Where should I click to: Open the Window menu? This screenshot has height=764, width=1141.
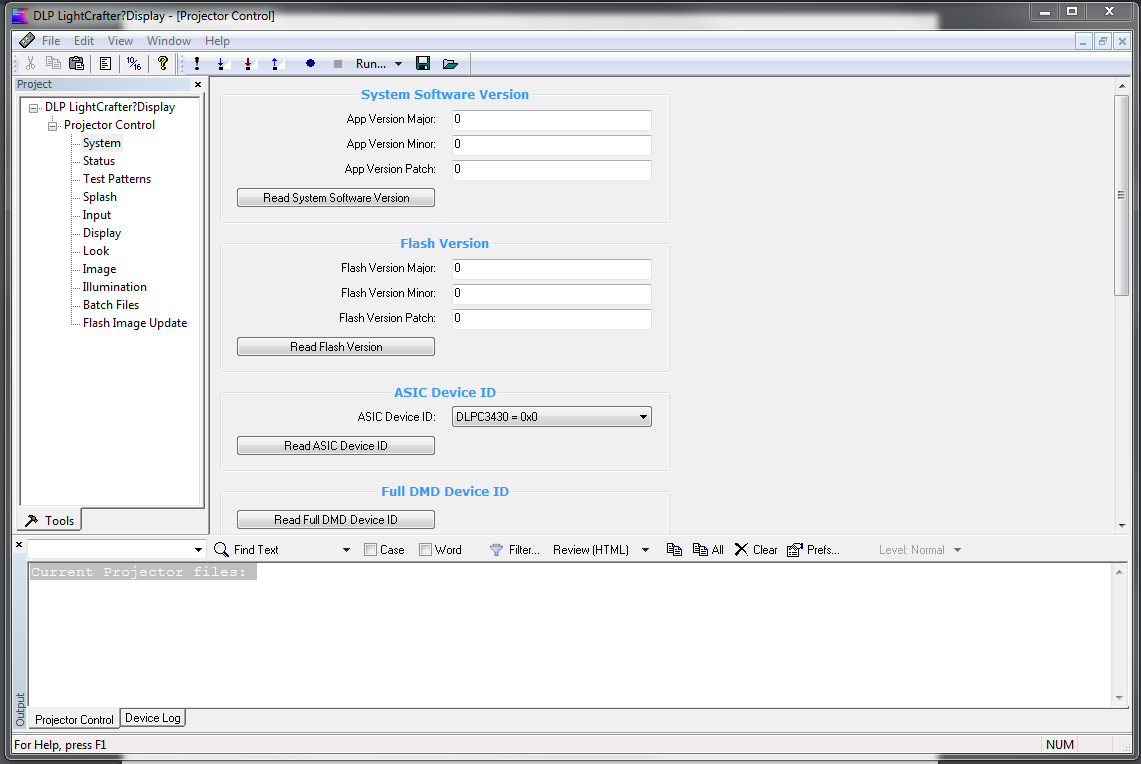(169, 41)
